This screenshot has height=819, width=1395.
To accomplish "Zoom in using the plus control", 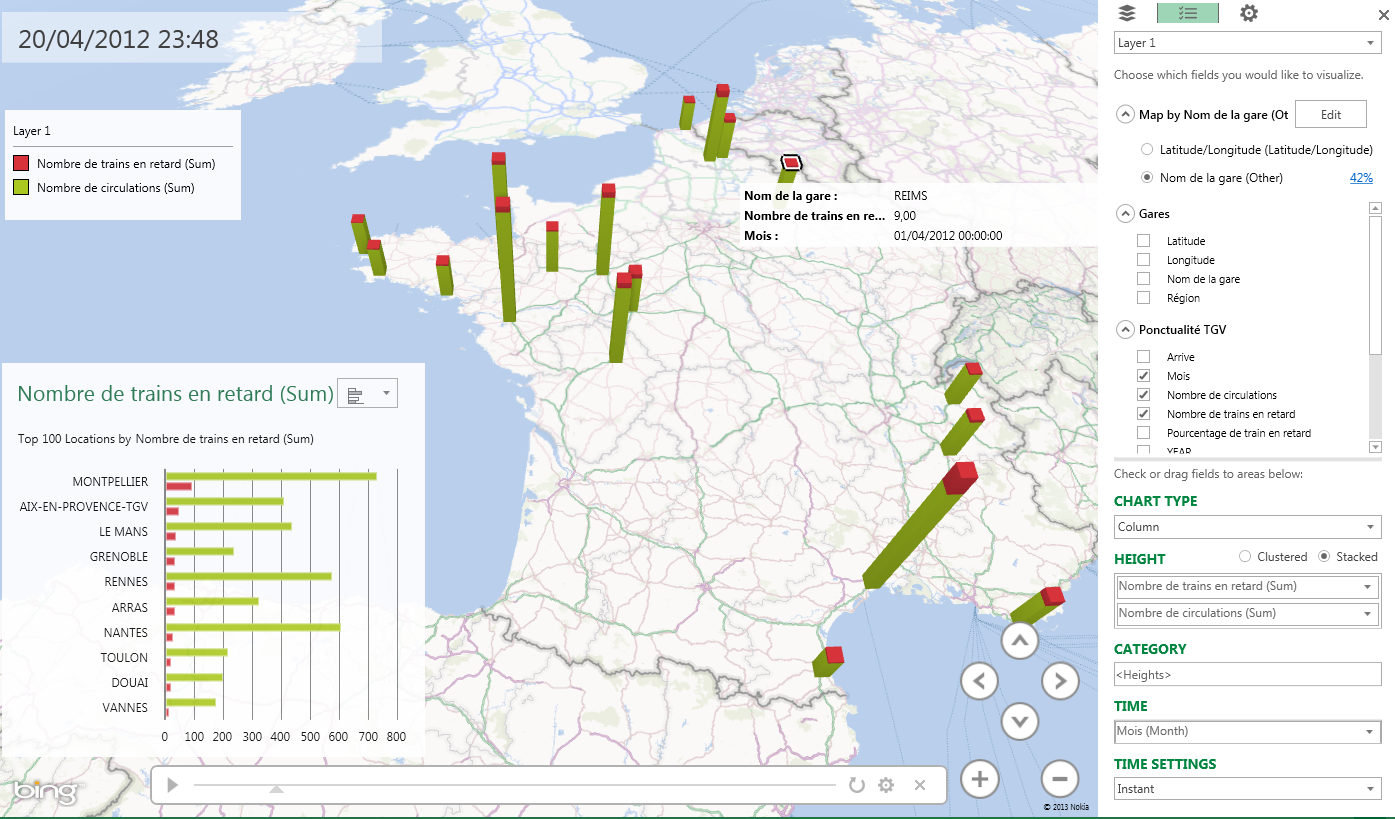I will pyautogui.click(x=979, y=779).
